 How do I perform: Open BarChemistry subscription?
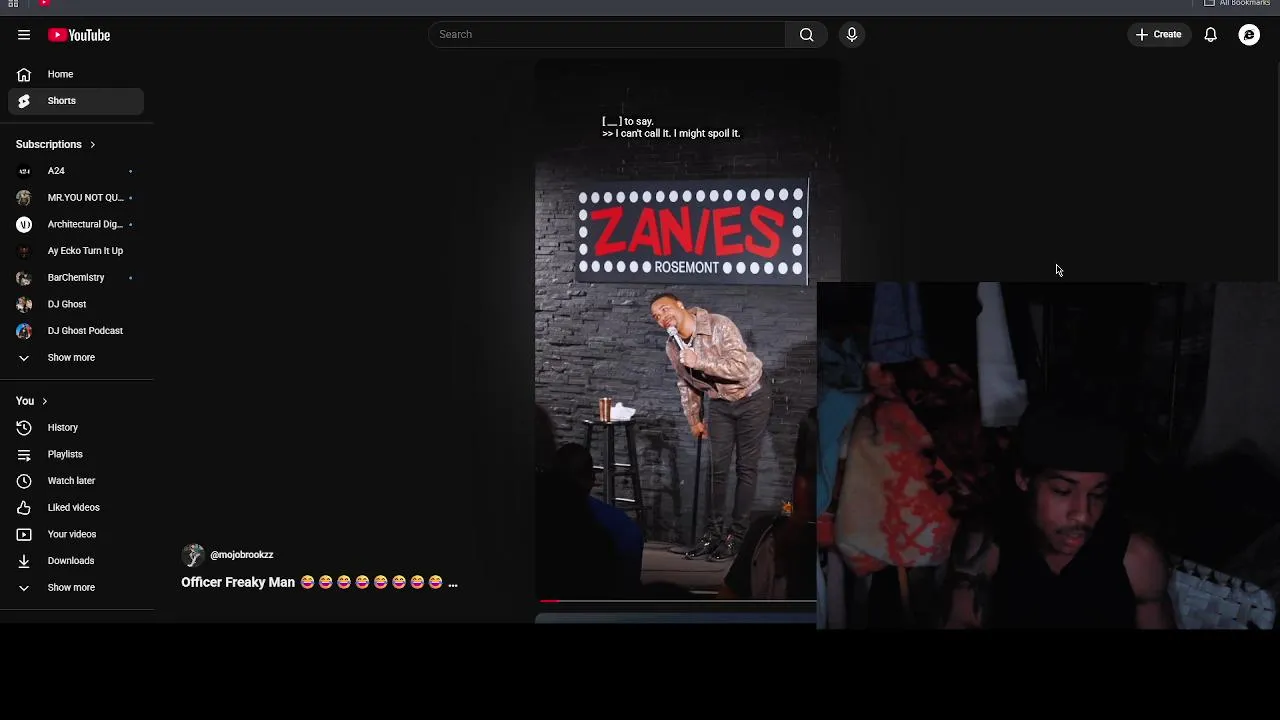coord(76,278)
